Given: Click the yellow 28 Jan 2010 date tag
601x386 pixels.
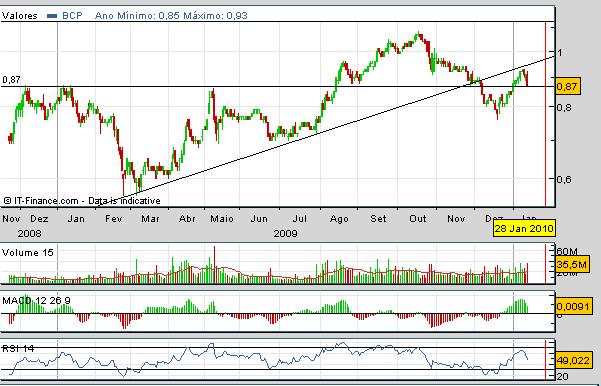Looking at the screenshot, I should click(x=524, y=228).
